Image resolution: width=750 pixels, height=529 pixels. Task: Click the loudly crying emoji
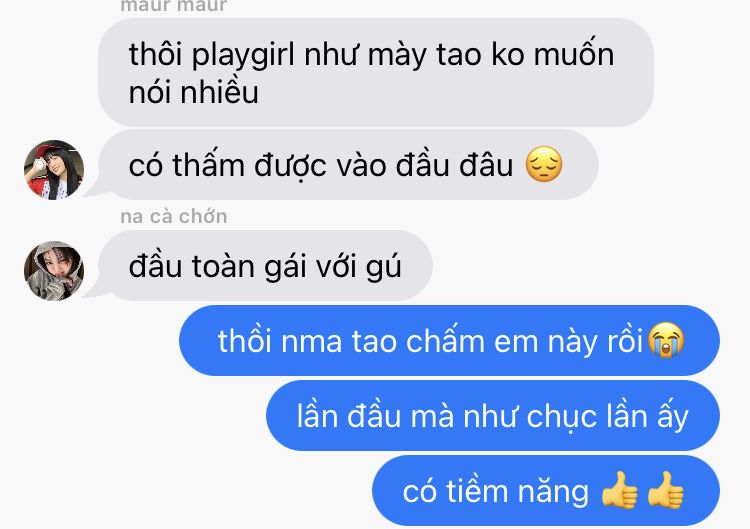click(x=665, y=340)
